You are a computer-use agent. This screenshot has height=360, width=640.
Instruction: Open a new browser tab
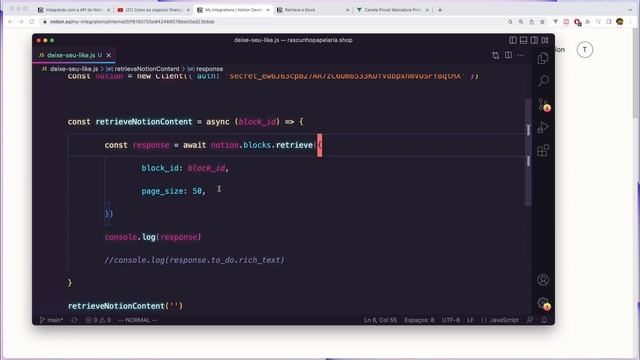pos(440,10)
